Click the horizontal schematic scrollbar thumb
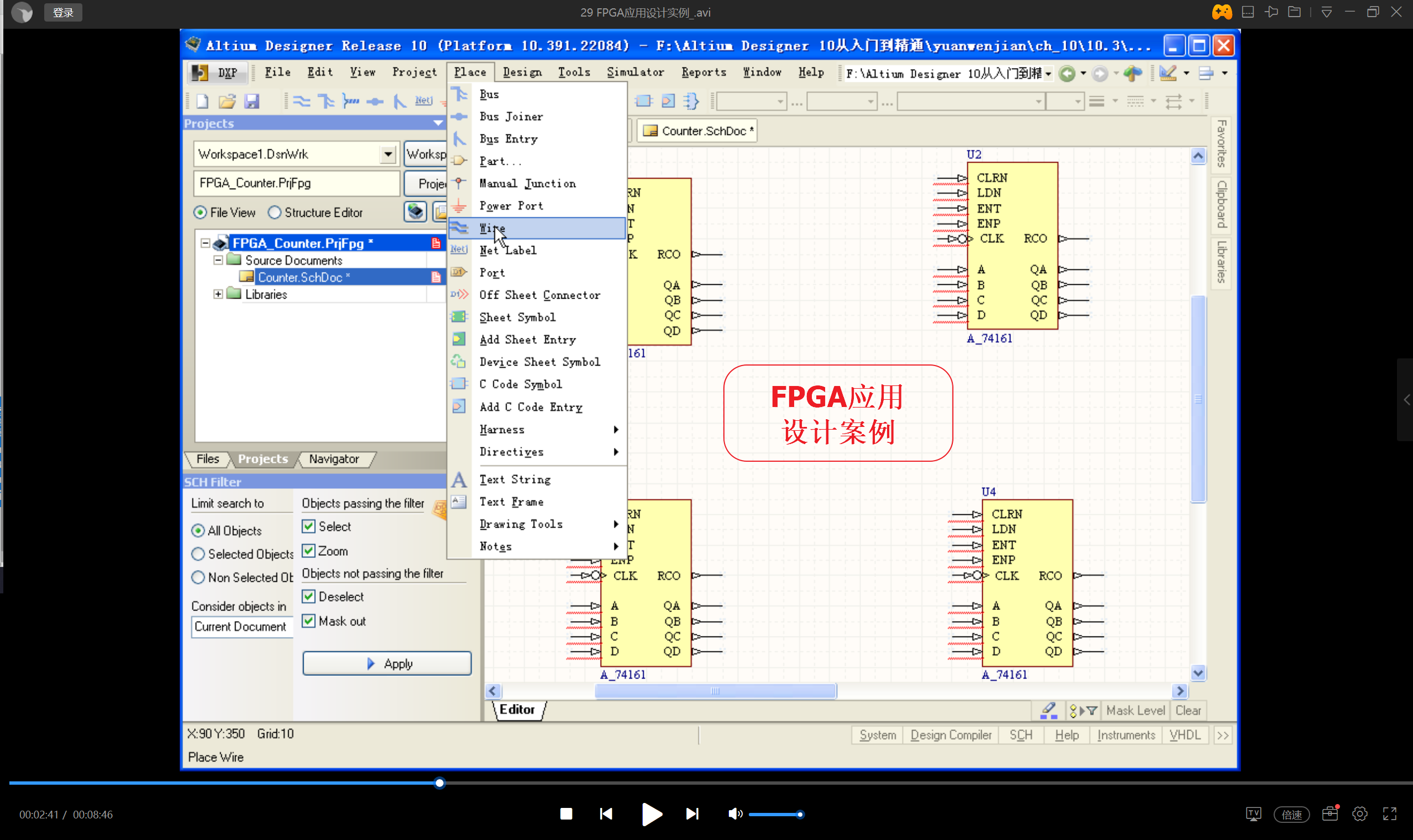 [x=715, y=691]
